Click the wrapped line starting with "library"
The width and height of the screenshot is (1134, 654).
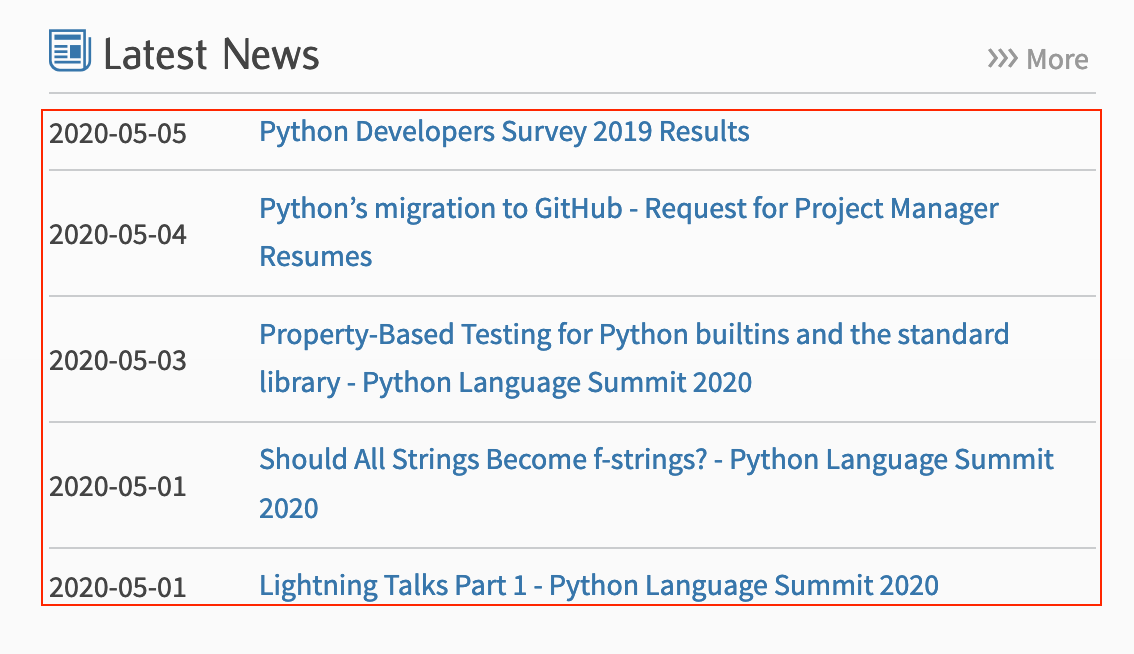click(505, 383)
